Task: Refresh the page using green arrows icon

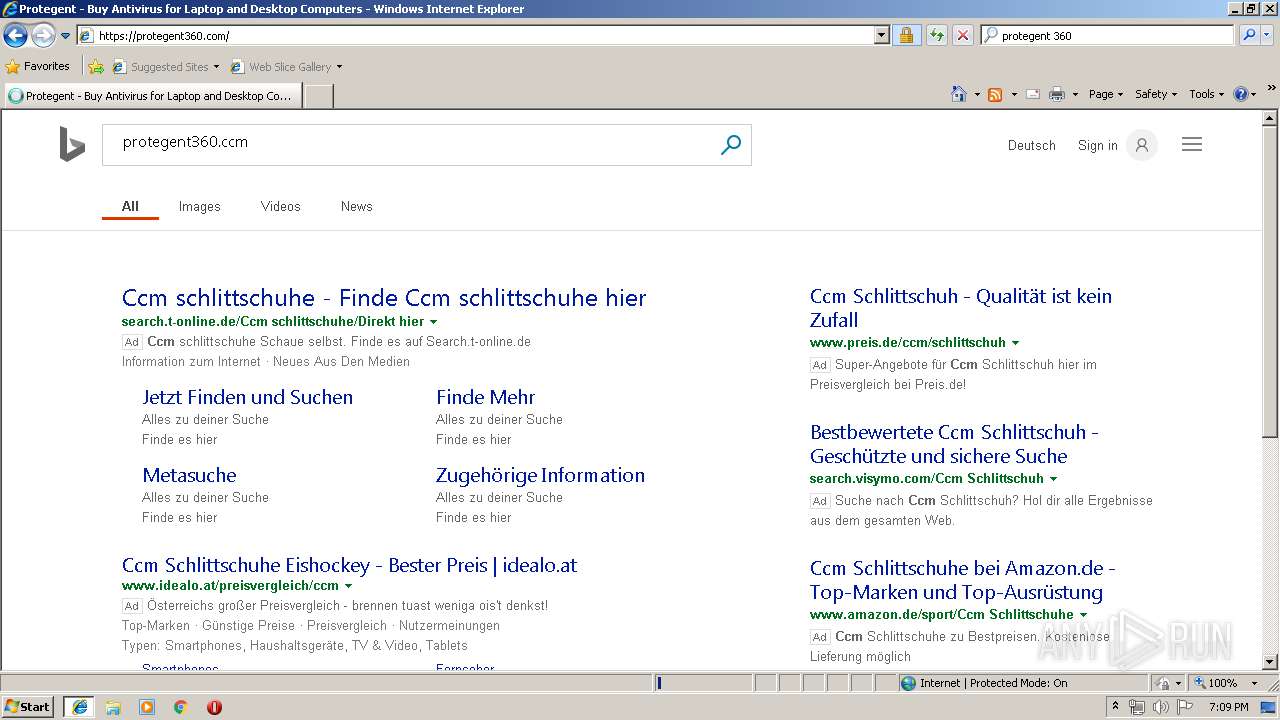Action: click(x=936, y=35)
